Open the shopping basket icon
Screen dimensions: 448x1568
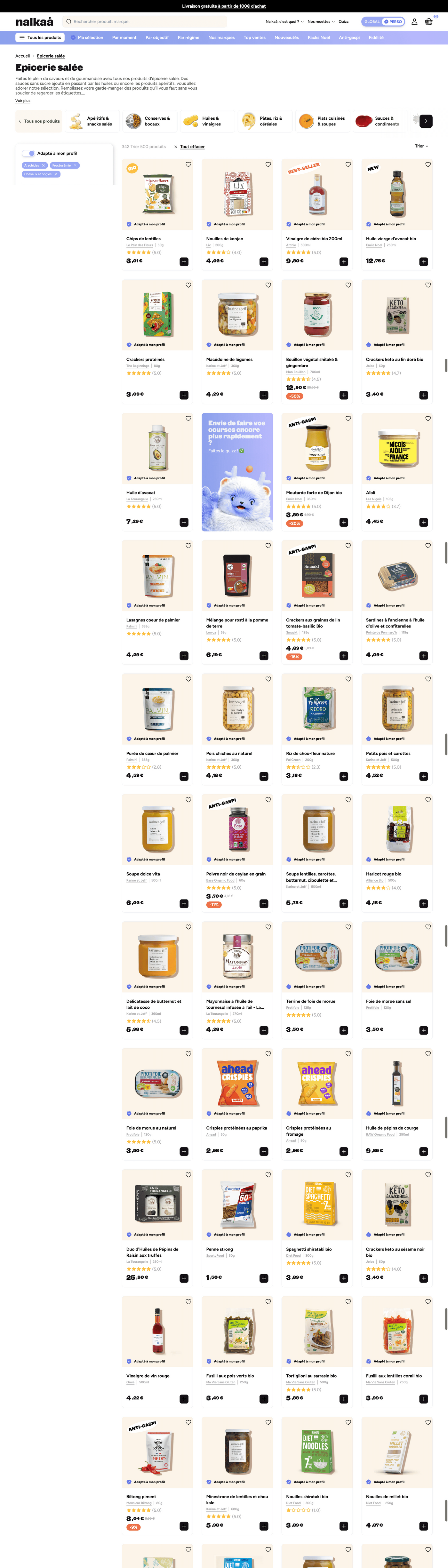[428, 21]
